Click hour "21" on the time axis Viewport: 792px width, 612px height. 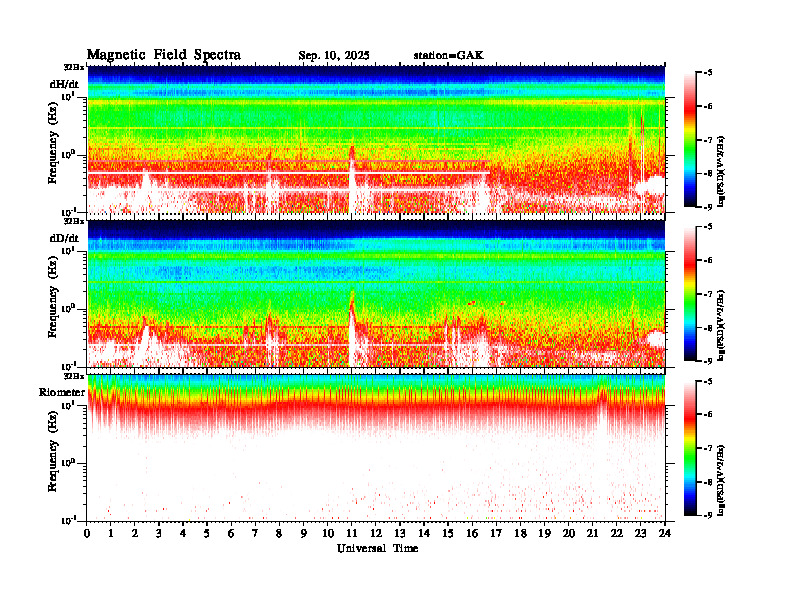click(x=592, y=533)
